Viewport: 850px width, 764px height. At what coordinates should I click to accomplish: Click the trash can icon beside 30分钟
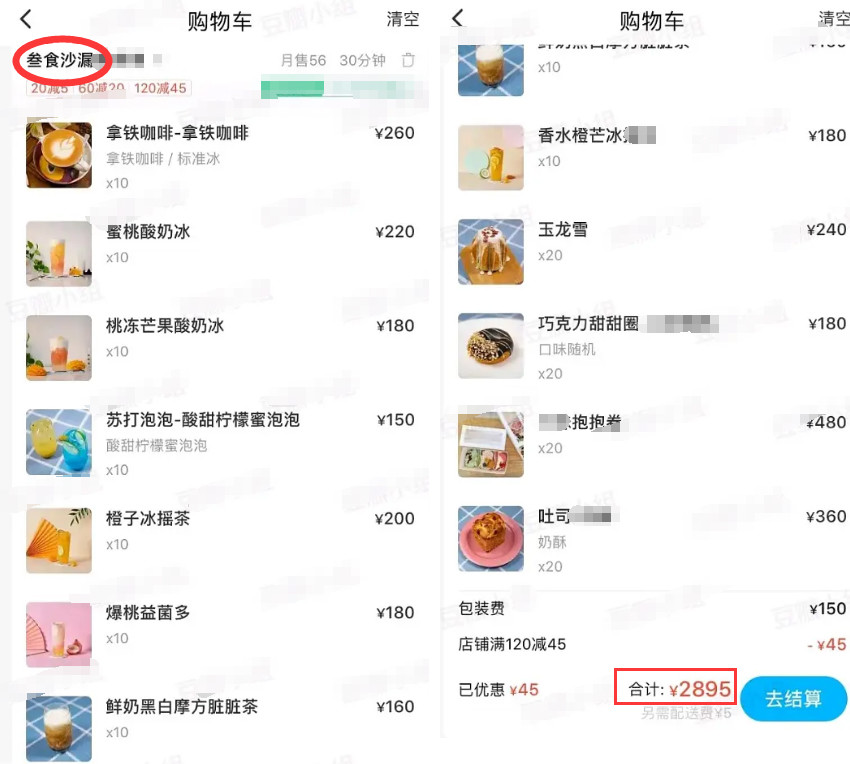408,60
